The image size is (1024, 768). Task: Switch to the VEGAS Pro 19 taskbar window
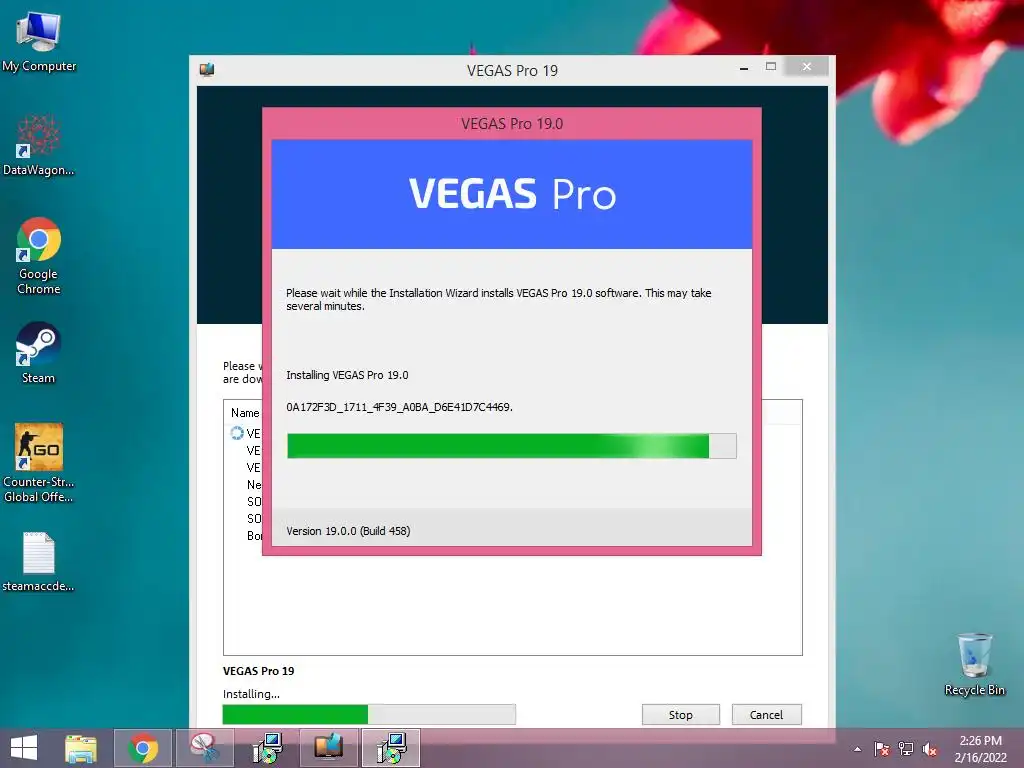(x=328, y=748)
